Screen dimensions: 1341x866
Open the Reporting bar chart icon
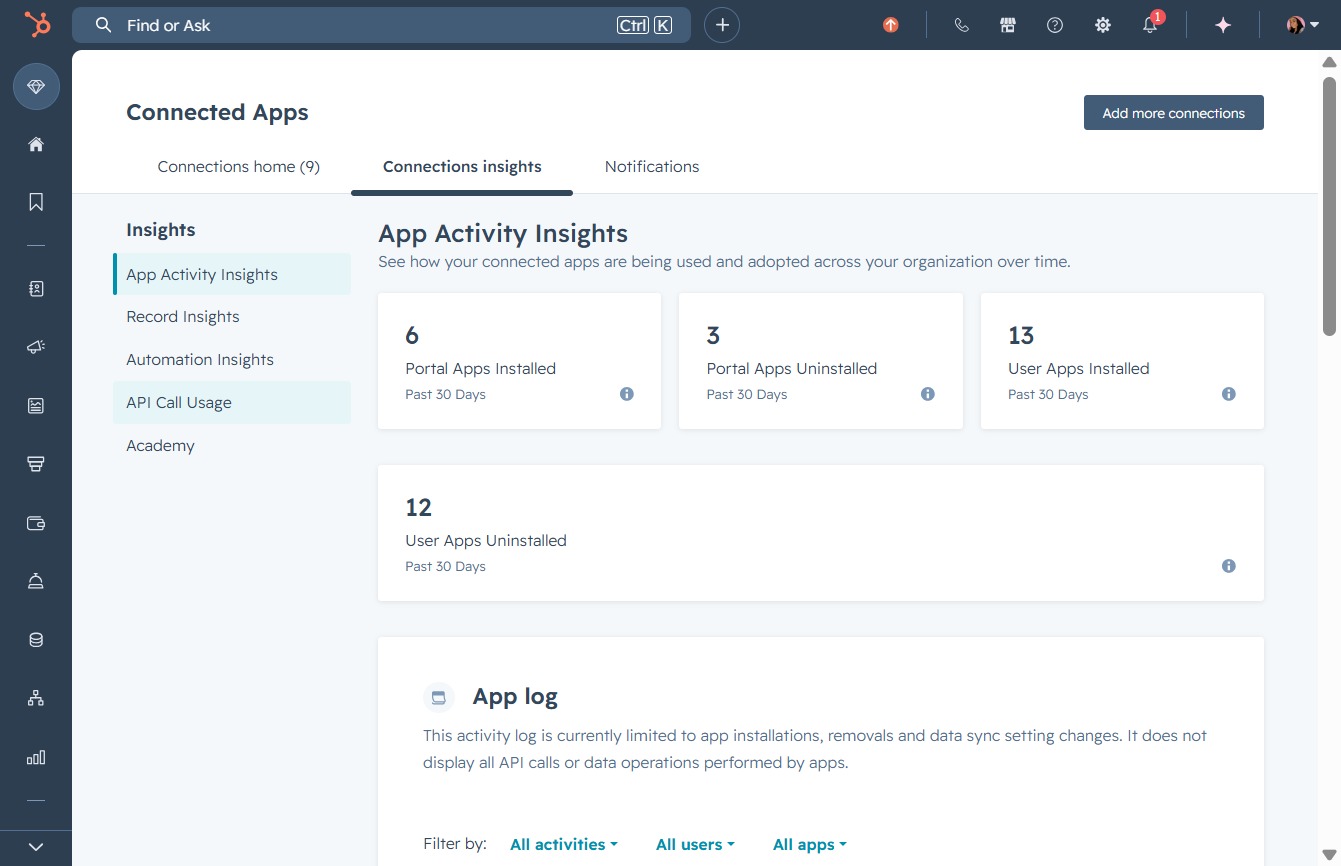[36, 757]
